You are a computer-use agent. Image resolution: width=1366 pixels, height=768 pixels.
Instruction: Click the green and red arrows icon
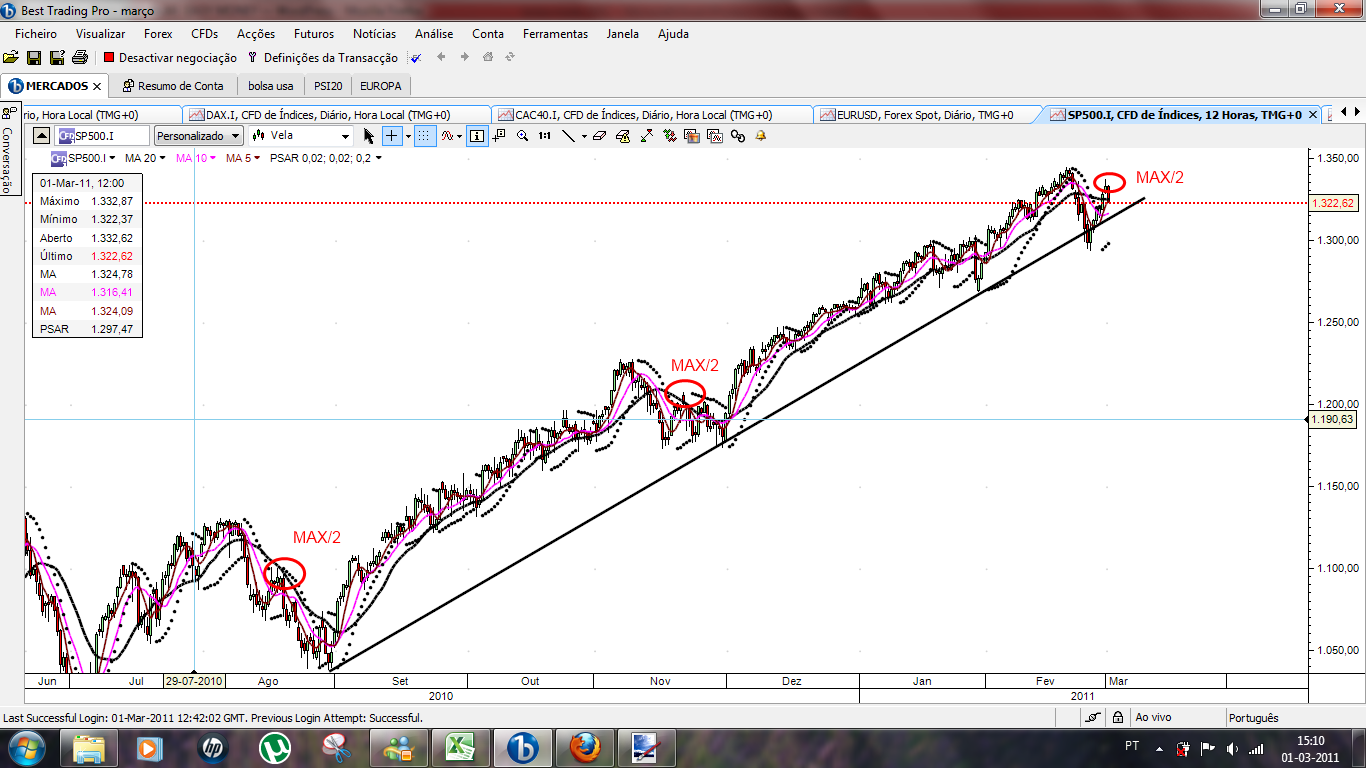pos(669,136)
